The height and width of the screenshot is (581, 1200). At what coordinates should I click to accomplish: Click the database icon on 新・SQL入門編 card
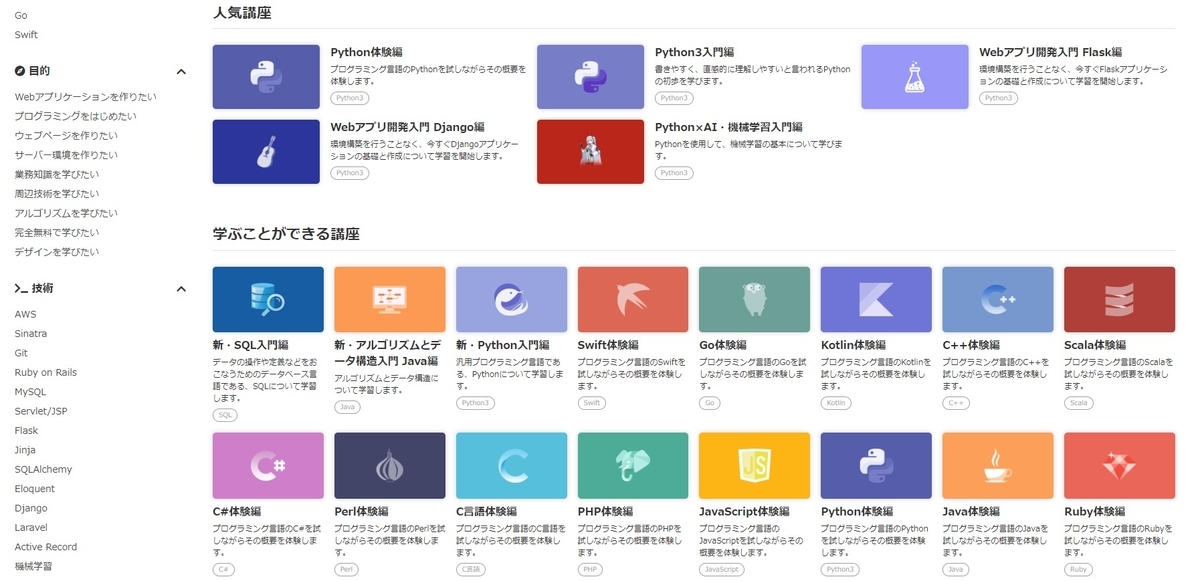(268, 299)
